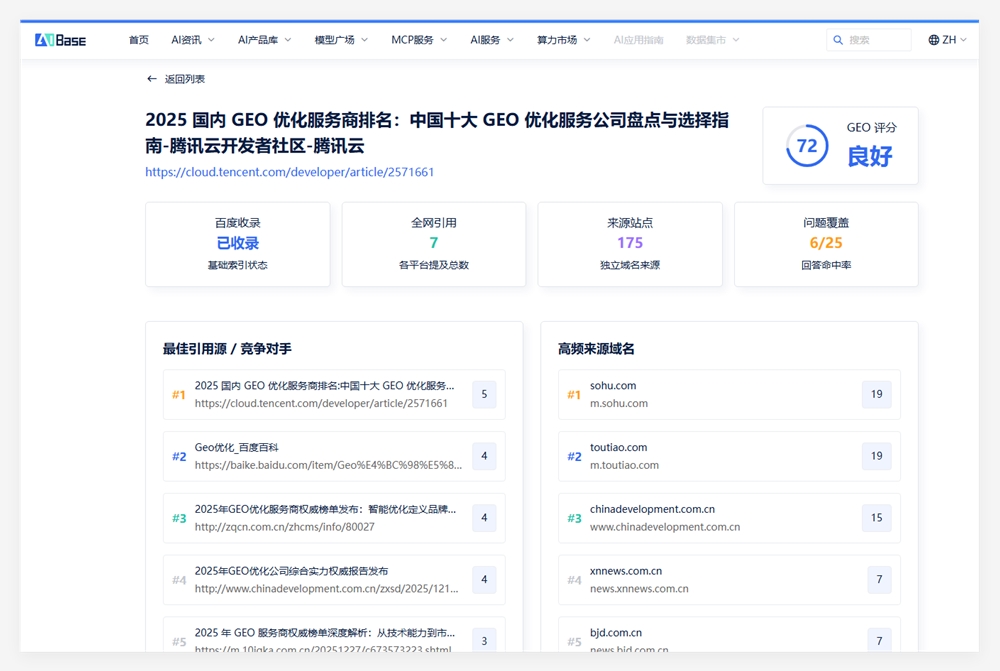1000x671 pixels.
Task: Click the AI应用指南 menu item
Action: pyautogui.click(x=640, y=40)
